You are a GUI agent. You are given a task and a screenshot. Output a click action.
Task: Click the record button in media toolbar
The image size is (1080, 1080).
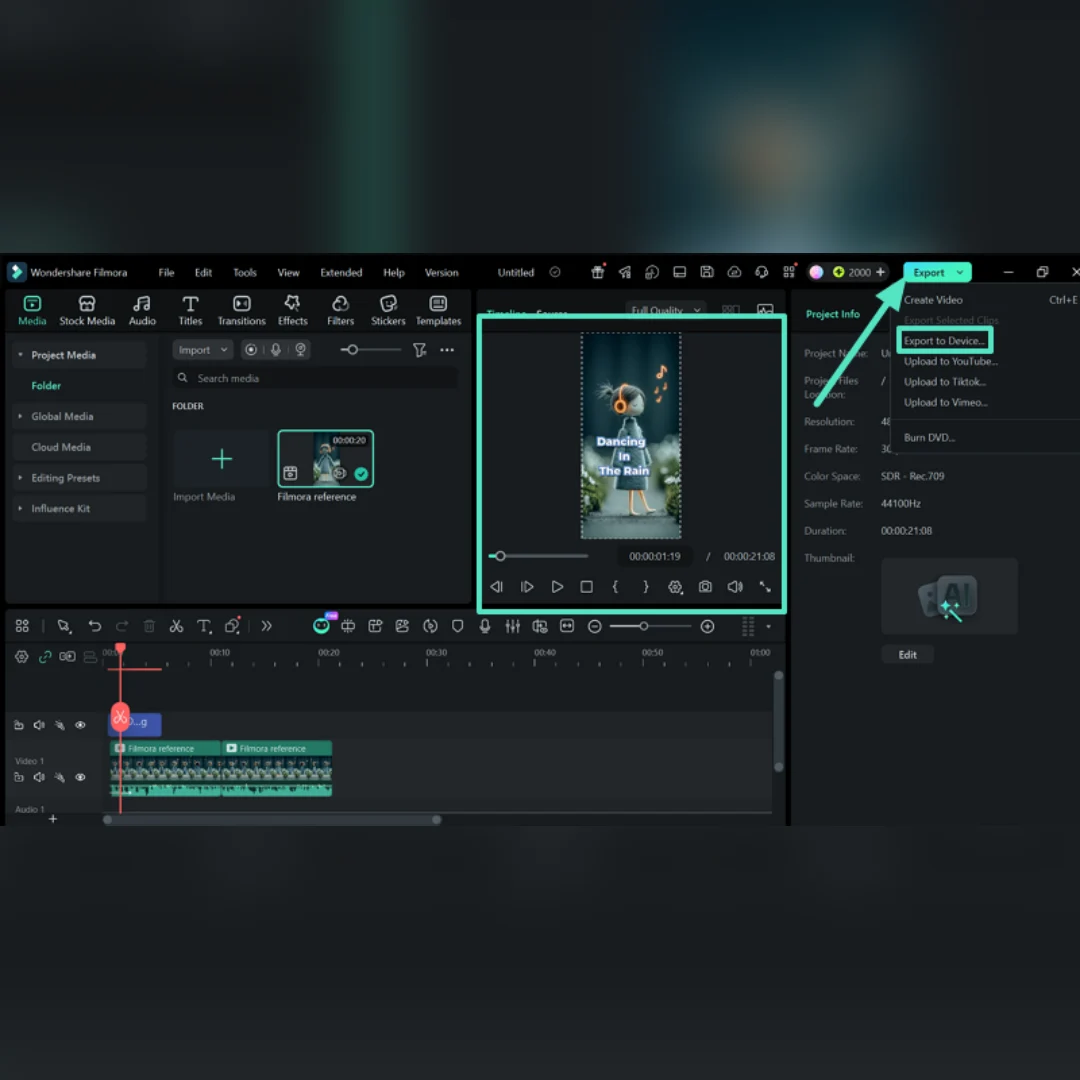(251, 351)
